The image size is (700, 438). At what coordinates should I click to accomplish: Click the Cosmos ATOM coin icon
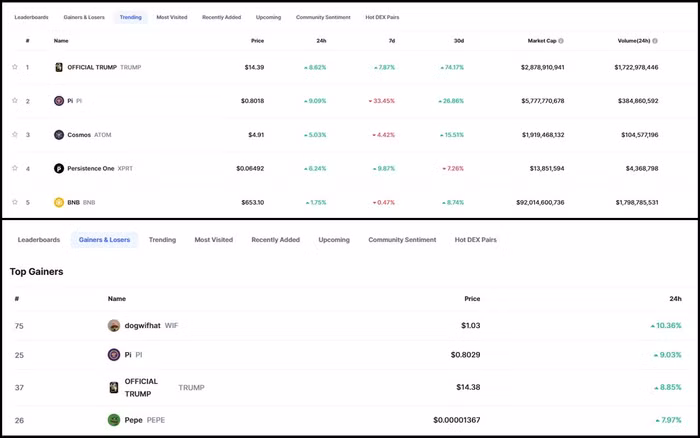pyautogui.click(x=59, y=134)
